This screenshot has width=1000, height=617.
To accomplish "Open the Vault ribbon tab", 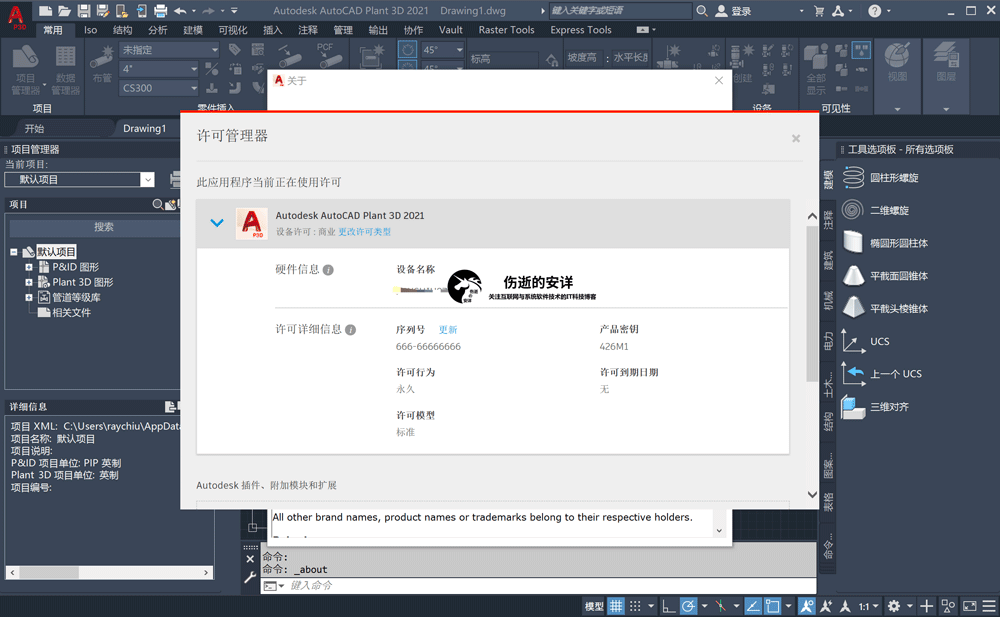I will [450, 30].
